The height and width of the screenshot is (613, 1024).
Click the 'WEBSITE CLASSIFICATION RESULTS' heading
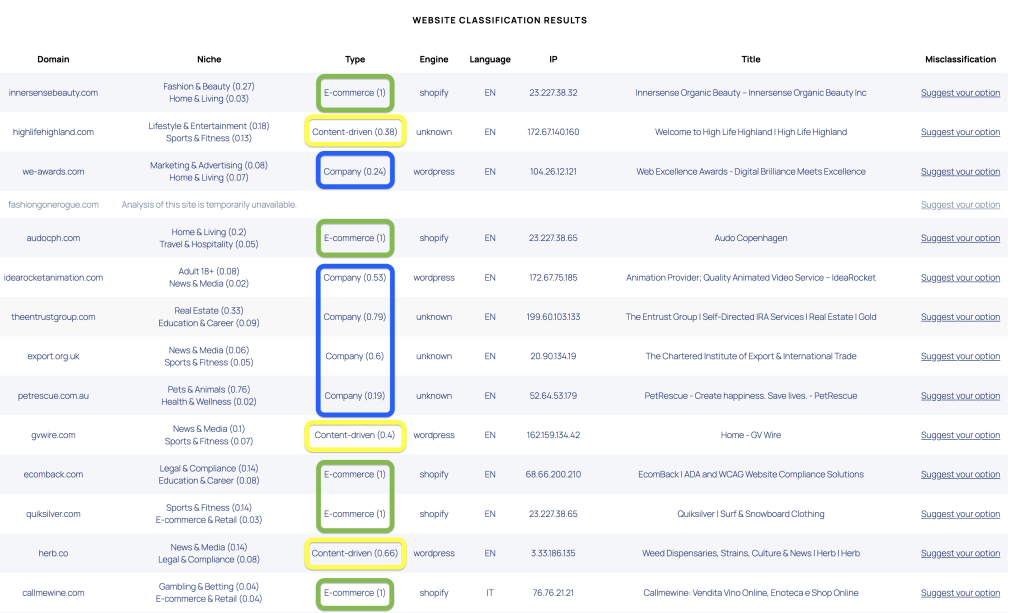pyautogui.click(x=500, y=20)
